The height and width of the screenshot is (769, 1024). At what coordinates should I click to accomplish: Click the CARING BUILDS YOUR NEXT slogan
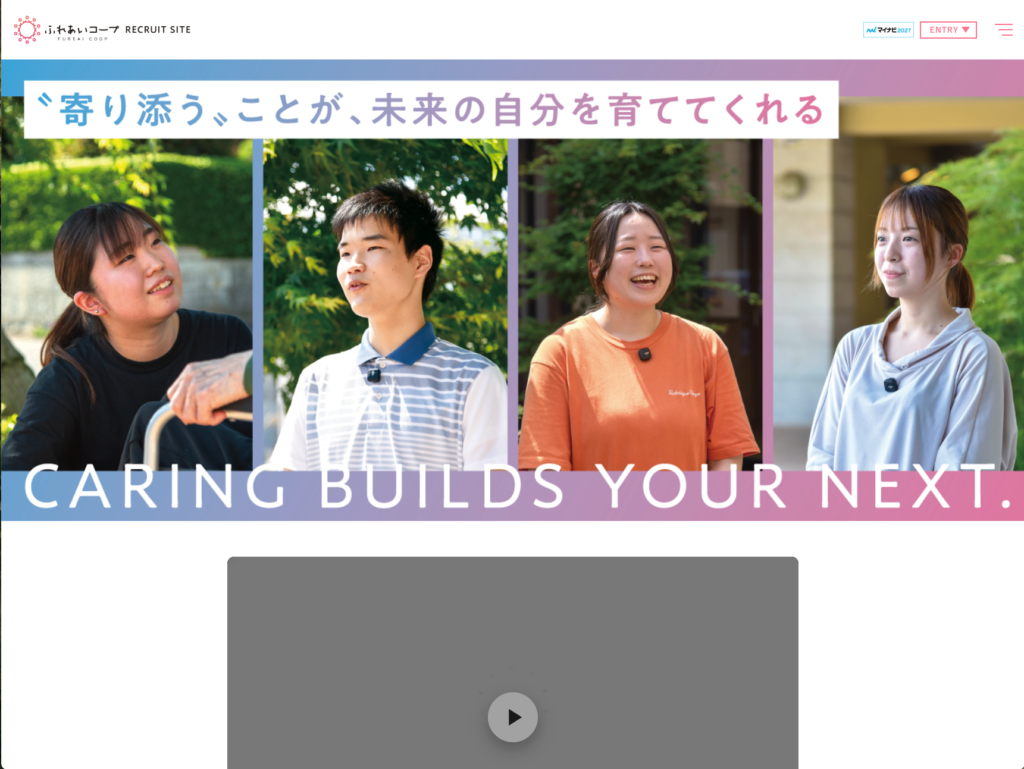512,489
